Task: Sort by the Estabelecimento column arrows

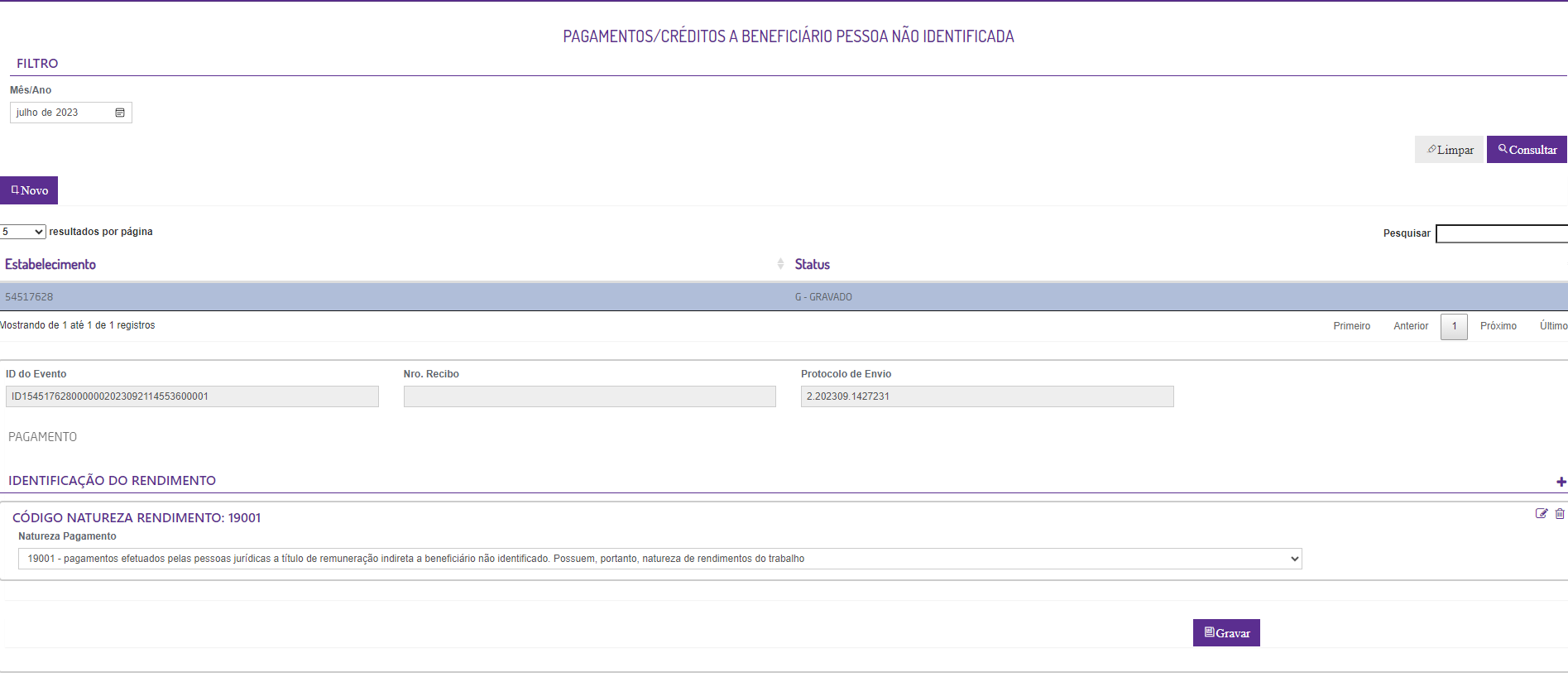Action: pyautogui.click(x=780, y=264)
